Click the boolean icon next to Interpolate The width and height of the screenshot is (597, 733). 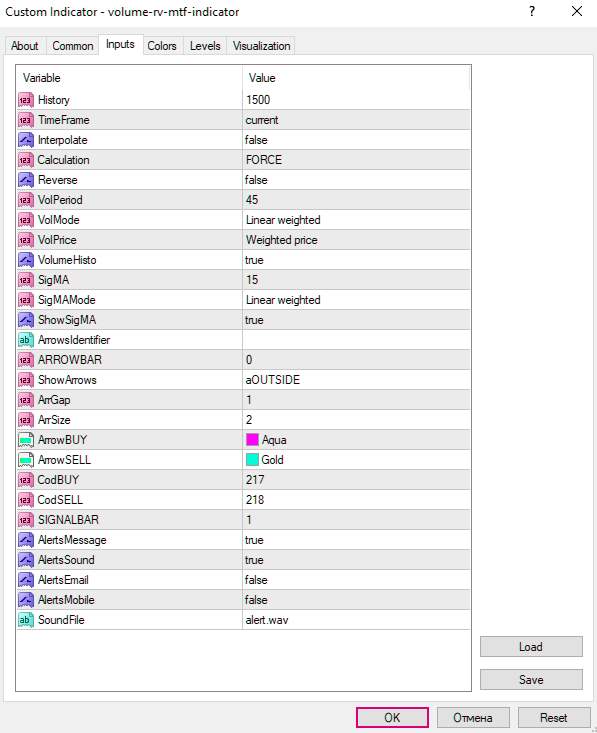click(26, 140)
